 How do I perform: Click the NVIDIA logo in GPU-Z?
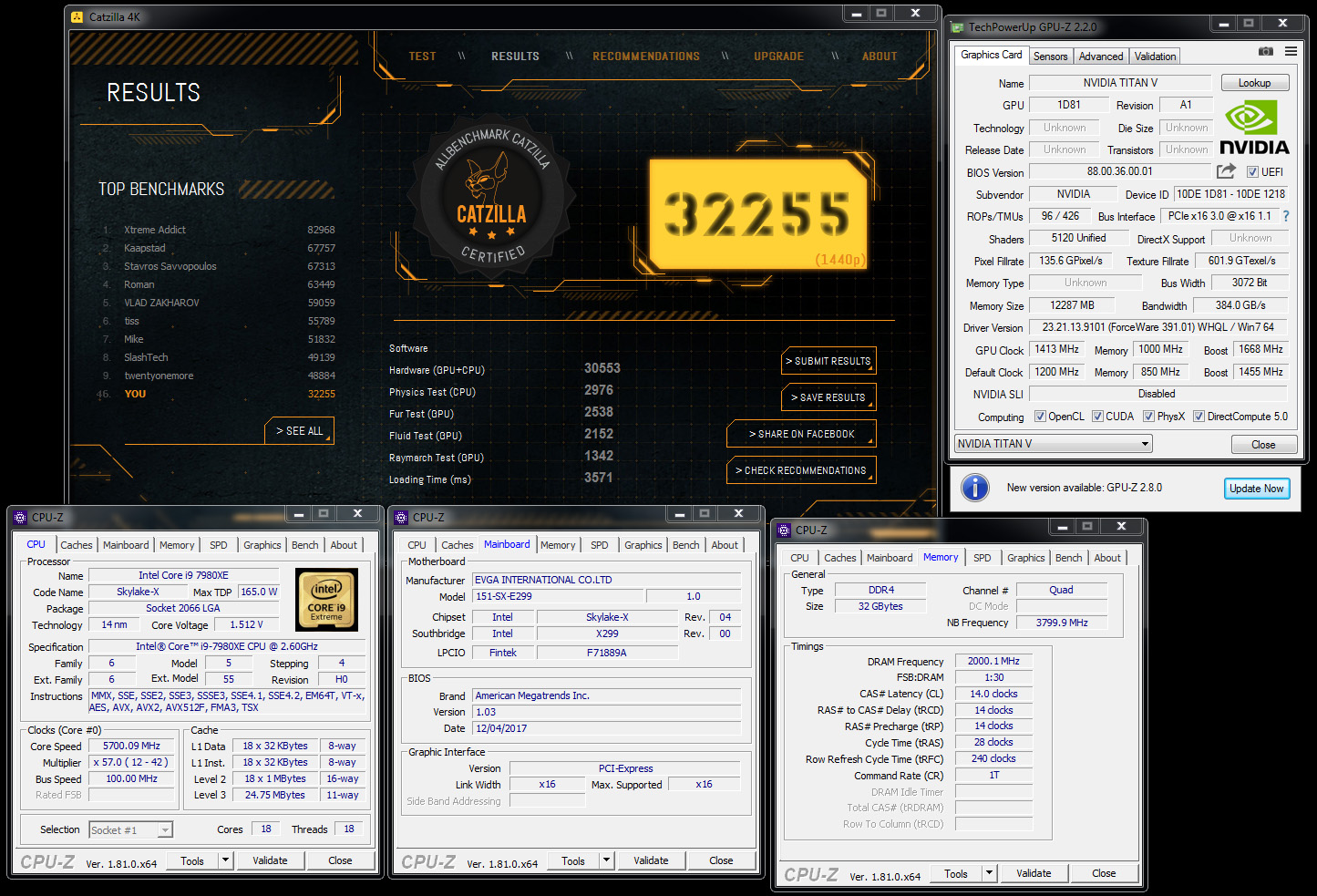(1254, 129)
